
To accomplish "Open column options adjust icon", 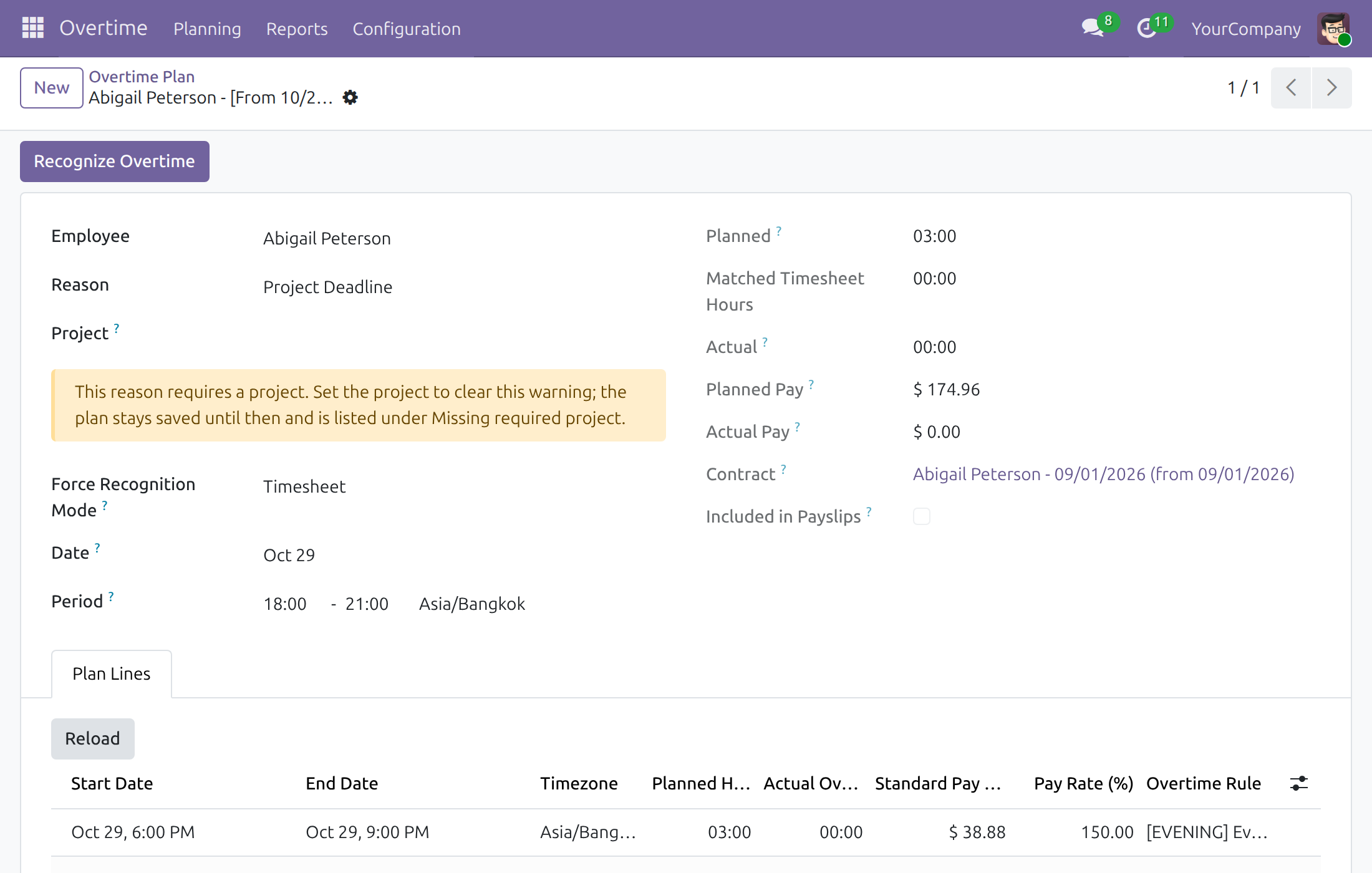I will (1299, 783).
